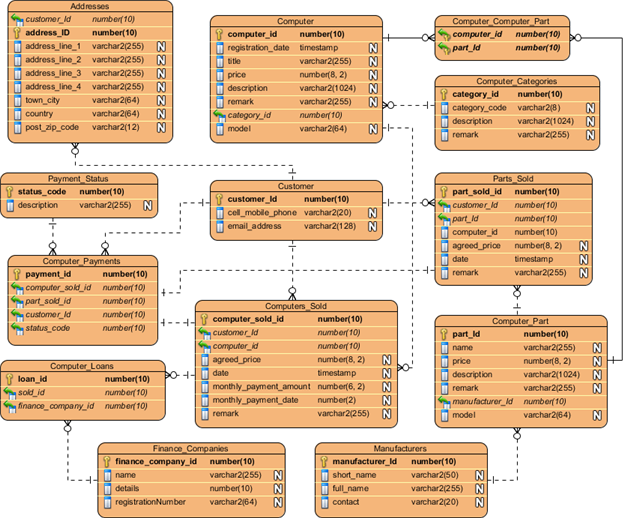This screenshot has width=624, height=518.
Task: Click the nullable N marker on Payment_Status description
Action: coord(147,206)
